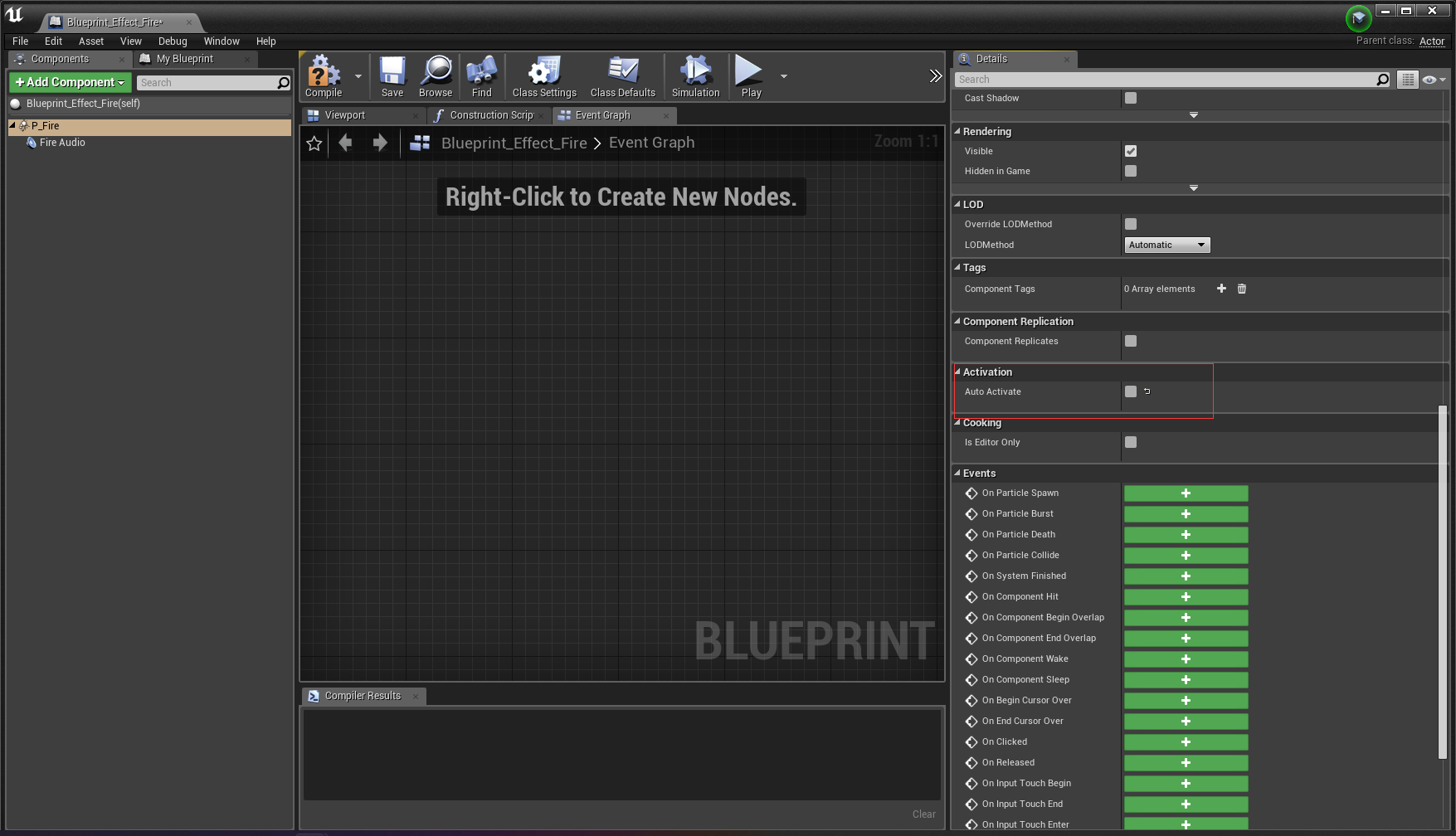1456x836 pixels.
Task: Click Details search magnifier icon
Action: pos(1382,80)
